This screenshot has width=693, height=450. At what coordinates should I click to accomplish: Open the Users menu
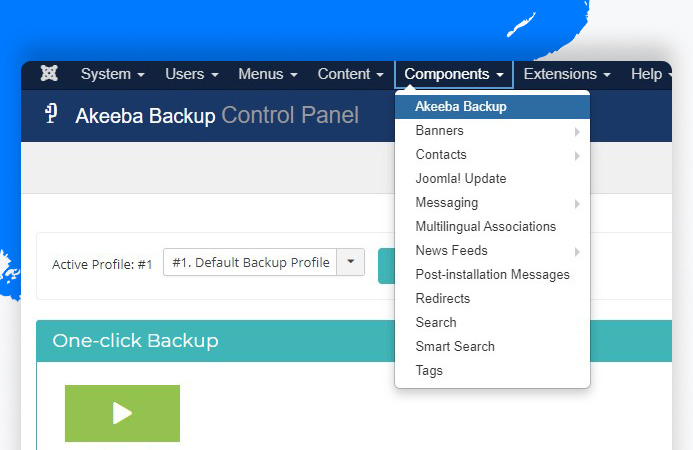pyautogui.click(x=191, y=74)
